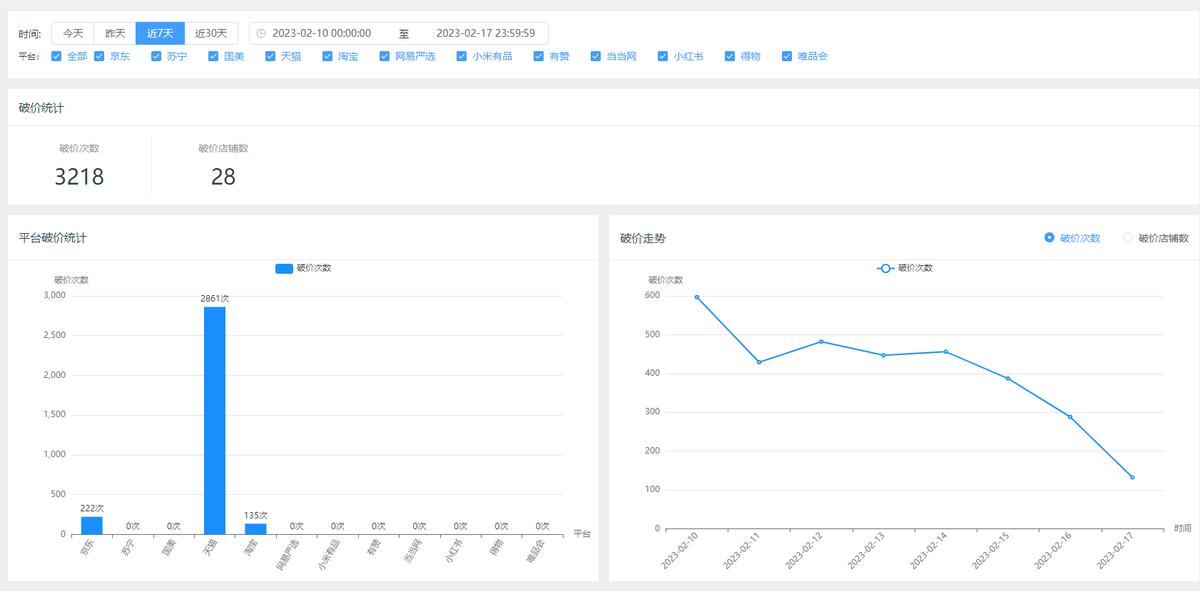Viewport: 1200px width, 591px height.
Task: Click the 天猫 bar showing 2861次
Action: pyautogui.click(x=215, y=420)
